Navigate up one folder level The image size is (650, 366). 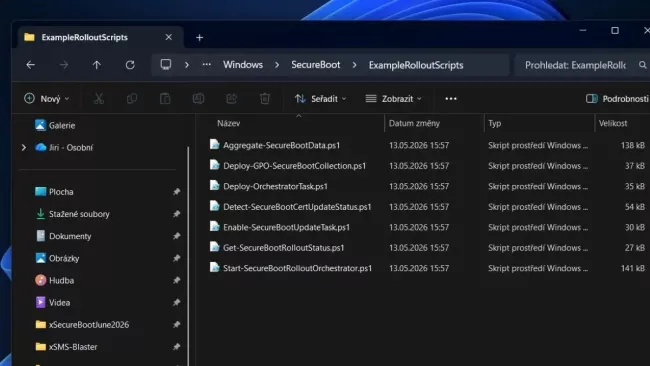click(97, 65)
